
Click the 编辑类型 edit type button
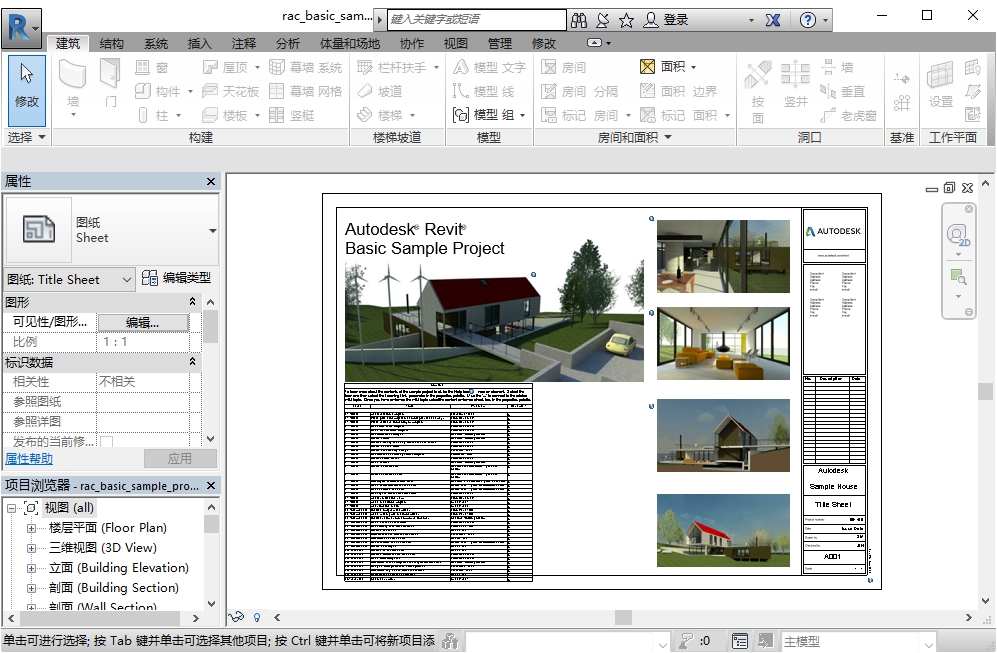pos(176,278)
